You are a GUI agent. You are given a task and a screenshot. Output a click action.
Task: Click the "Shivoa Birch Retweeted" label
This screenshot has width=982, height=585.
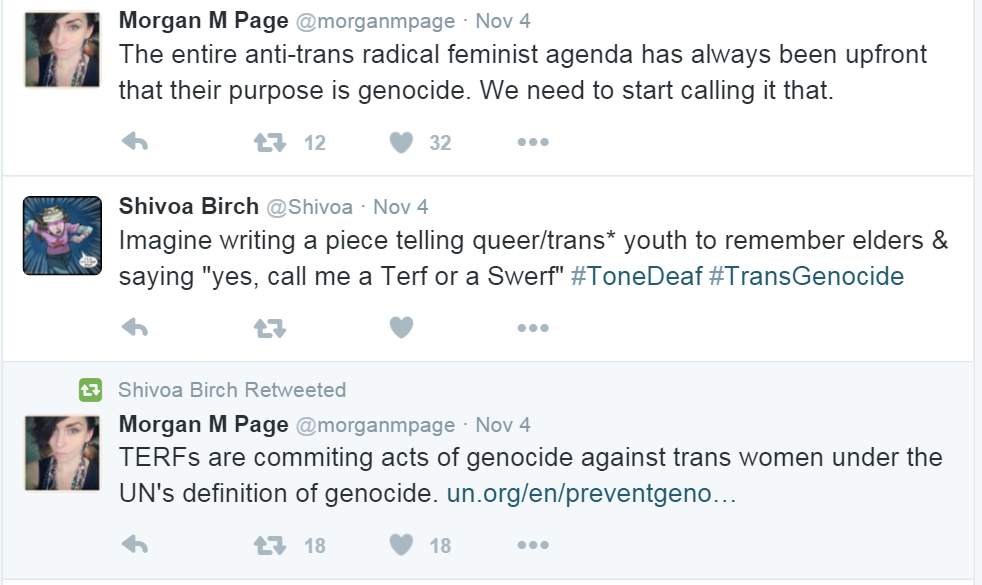[x=232, y=390]
